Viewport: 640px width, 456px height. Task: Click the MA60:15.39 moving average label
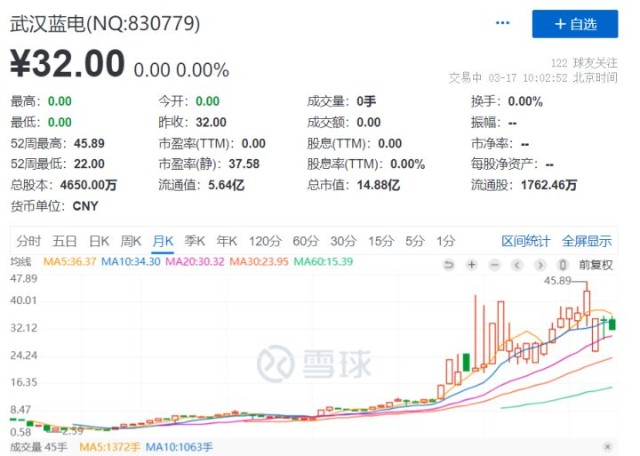pos(323,261)
